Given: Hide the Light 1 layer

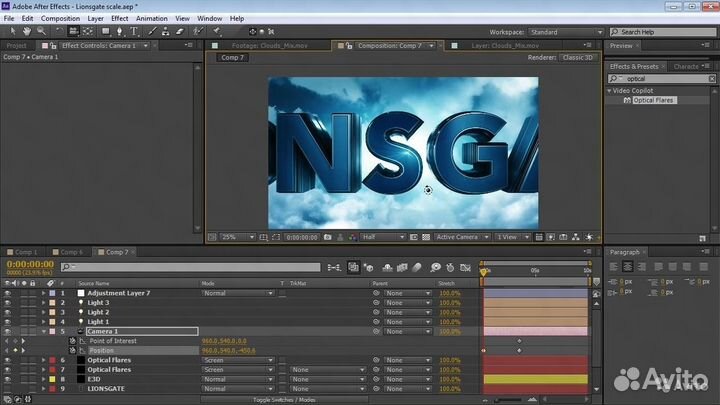Looking at the screenshot, I should pyautogui.click(x=7, y=322).
